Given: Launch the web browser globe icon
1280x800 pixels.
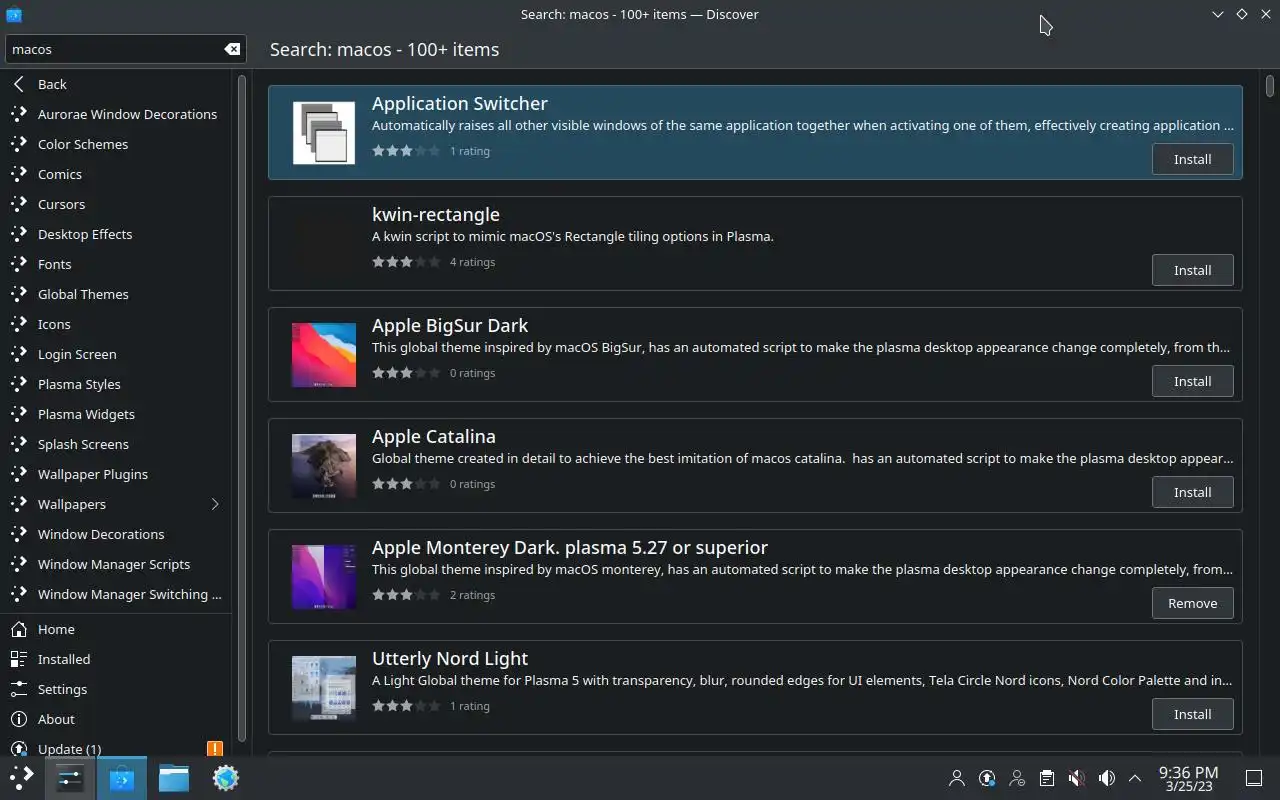Looking at the screenshot, I should pos(226,778).
